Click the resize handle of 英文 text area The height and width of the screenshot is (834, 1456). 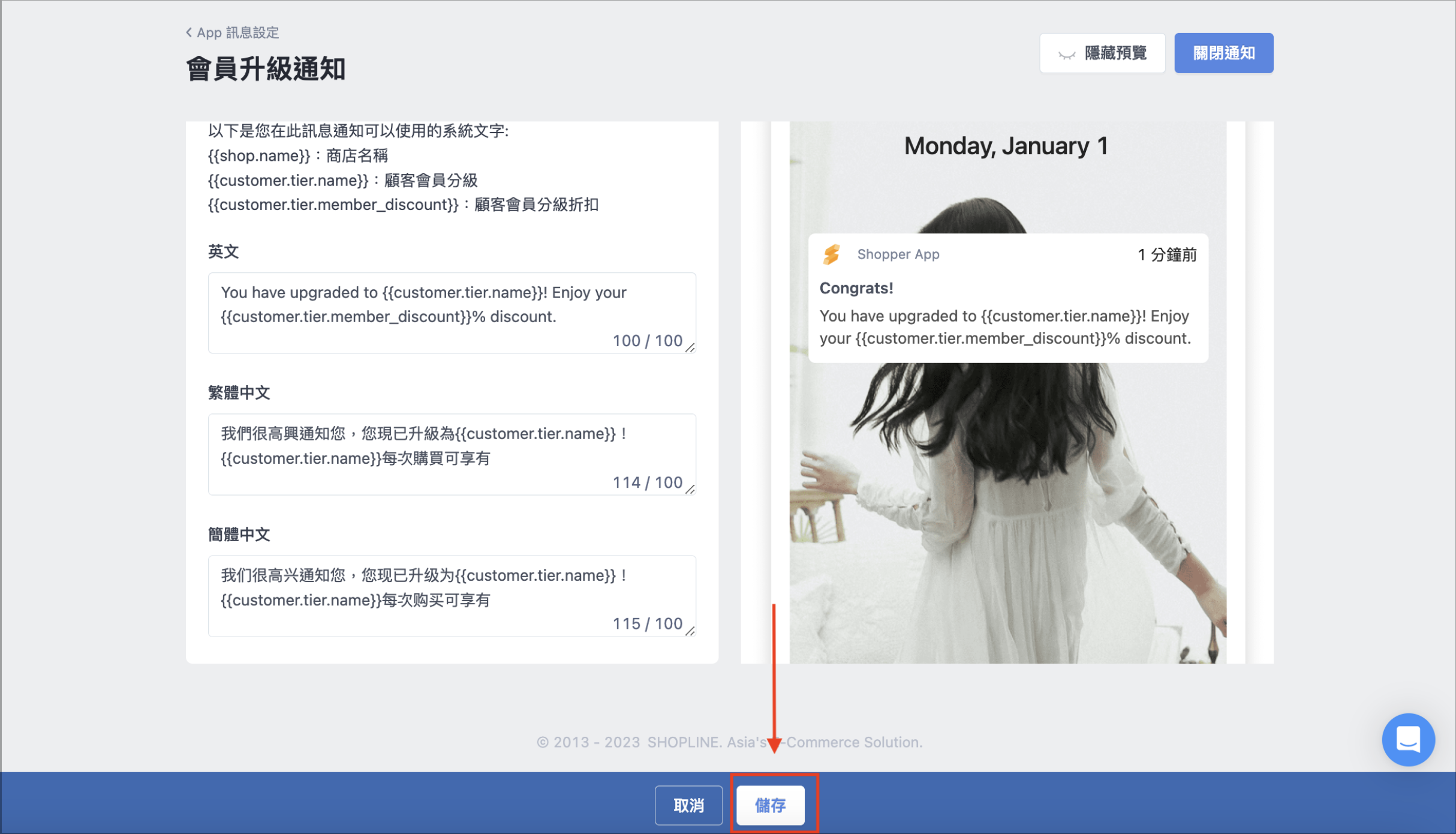click(x=690, y=348)
